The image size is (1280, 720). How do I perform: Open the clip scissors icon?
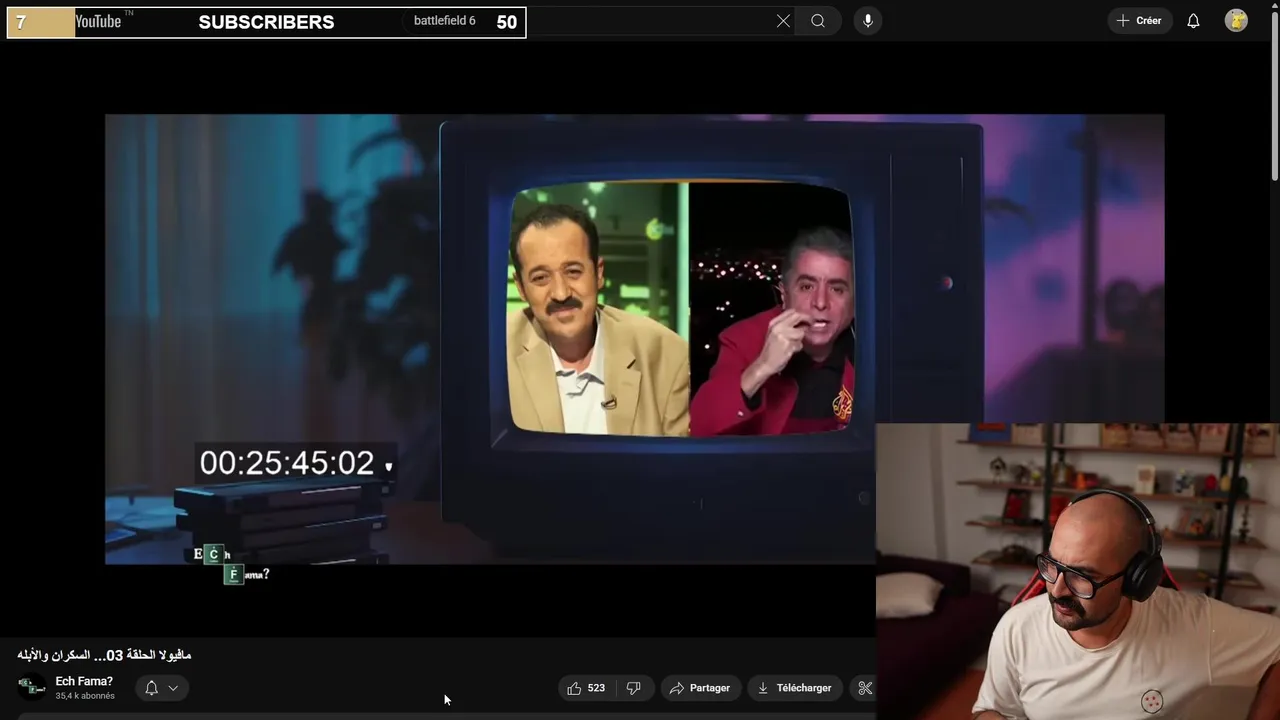[x=865, y=688]
